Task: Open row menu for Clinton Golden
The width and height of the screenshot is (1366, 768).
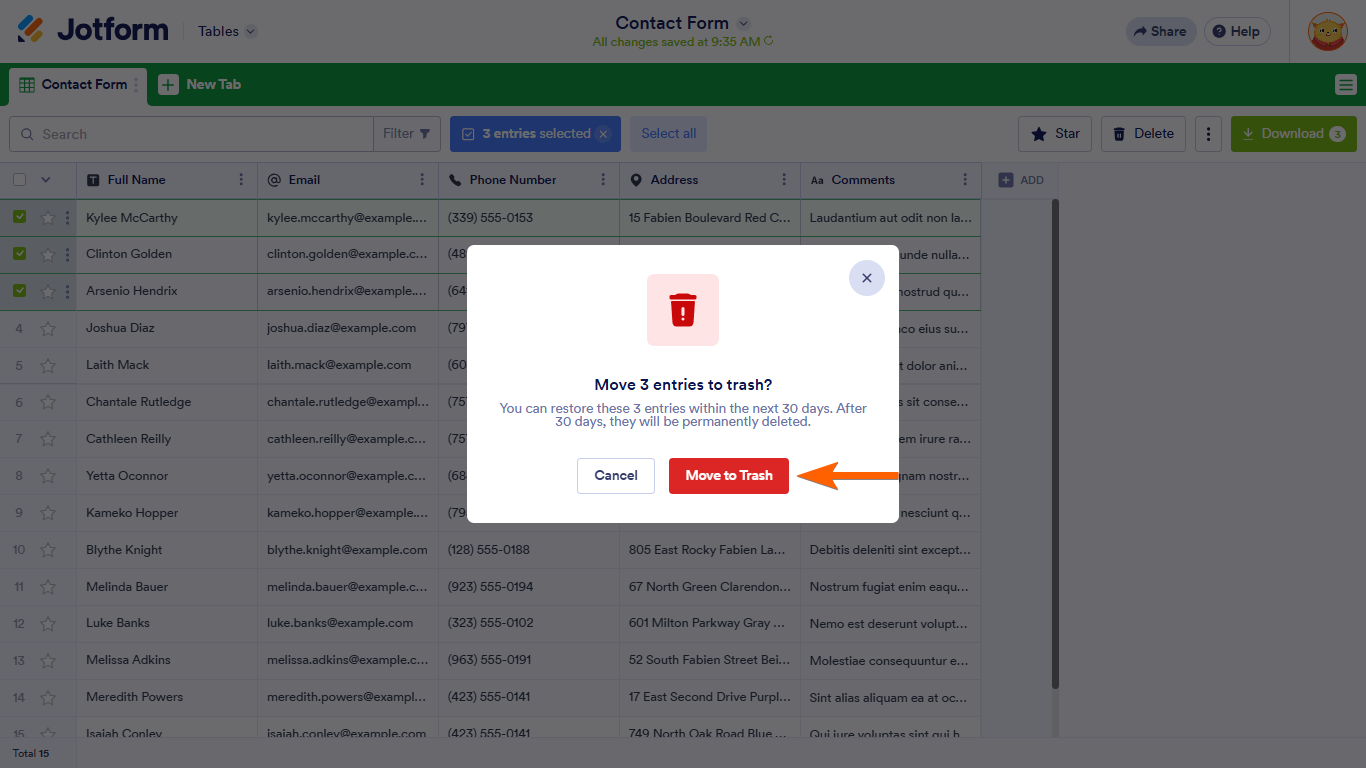Action: tap(67, 254)
